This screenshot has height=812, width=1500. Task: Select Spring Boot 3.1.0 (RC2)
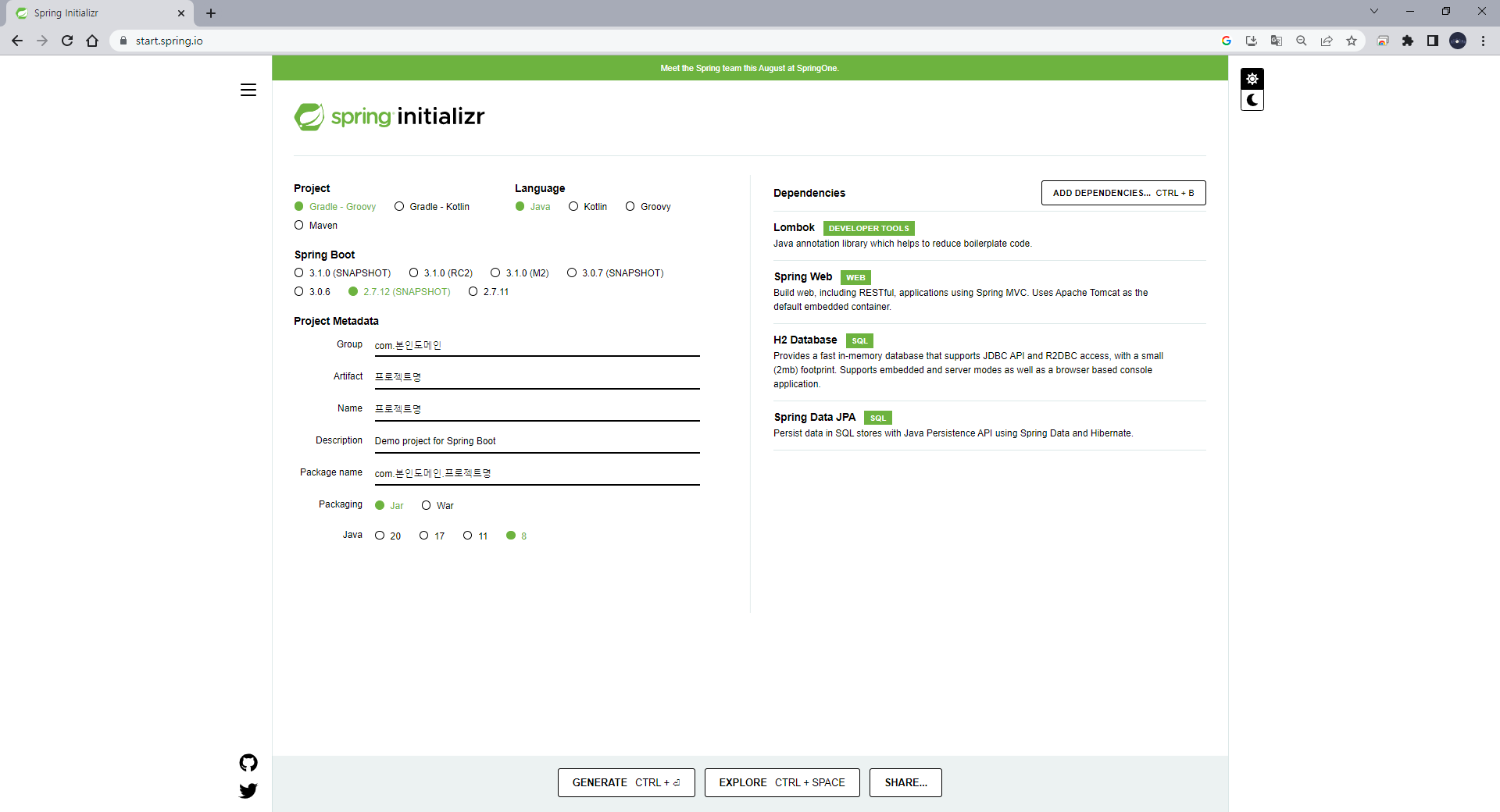coord(441,273)
